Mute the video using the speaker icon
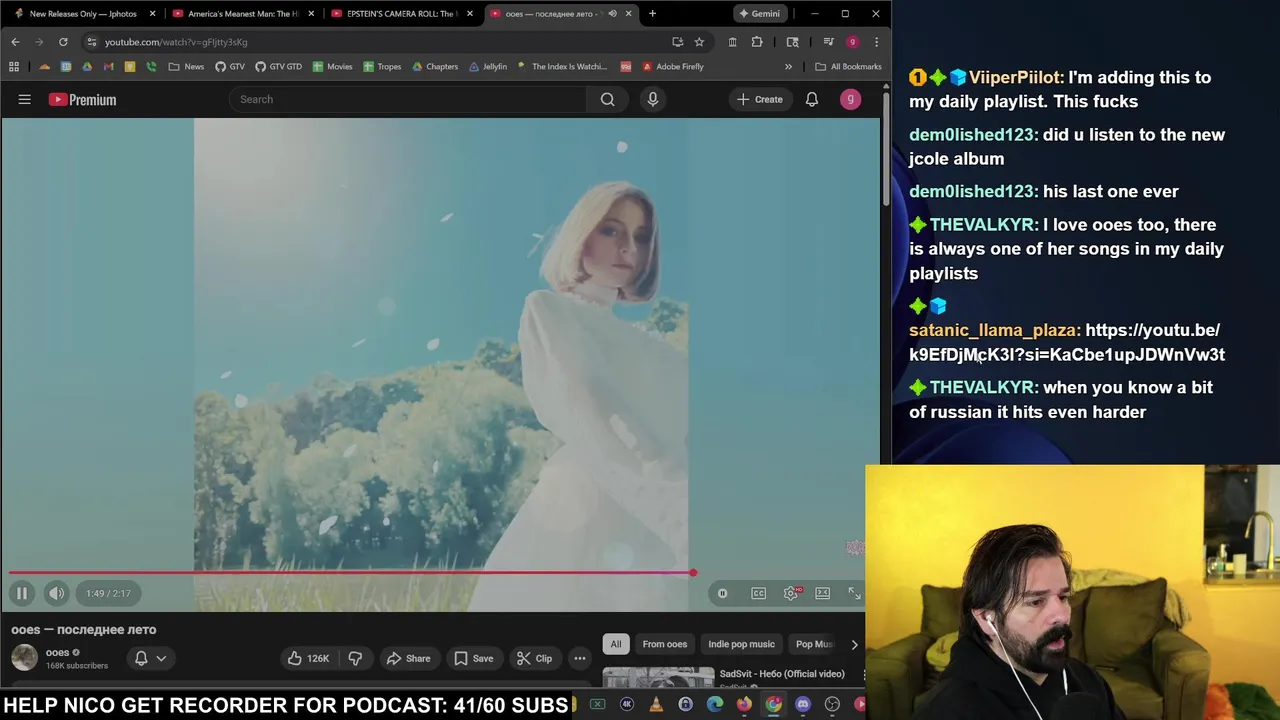Image resolution: width=1280 pixels, height=720 pixels. click(x=57, y=593)
